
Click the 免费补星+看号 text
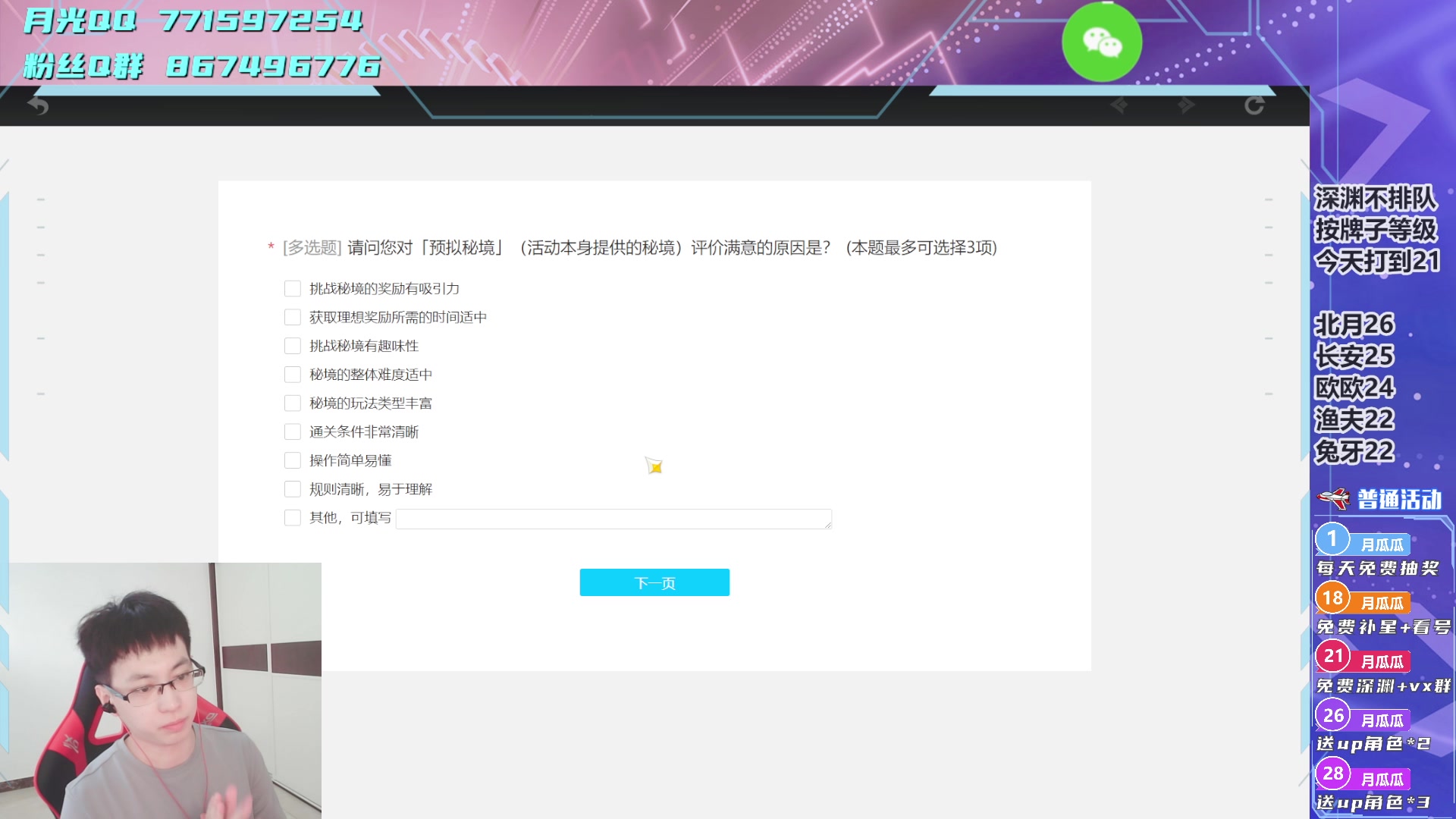1383,627
